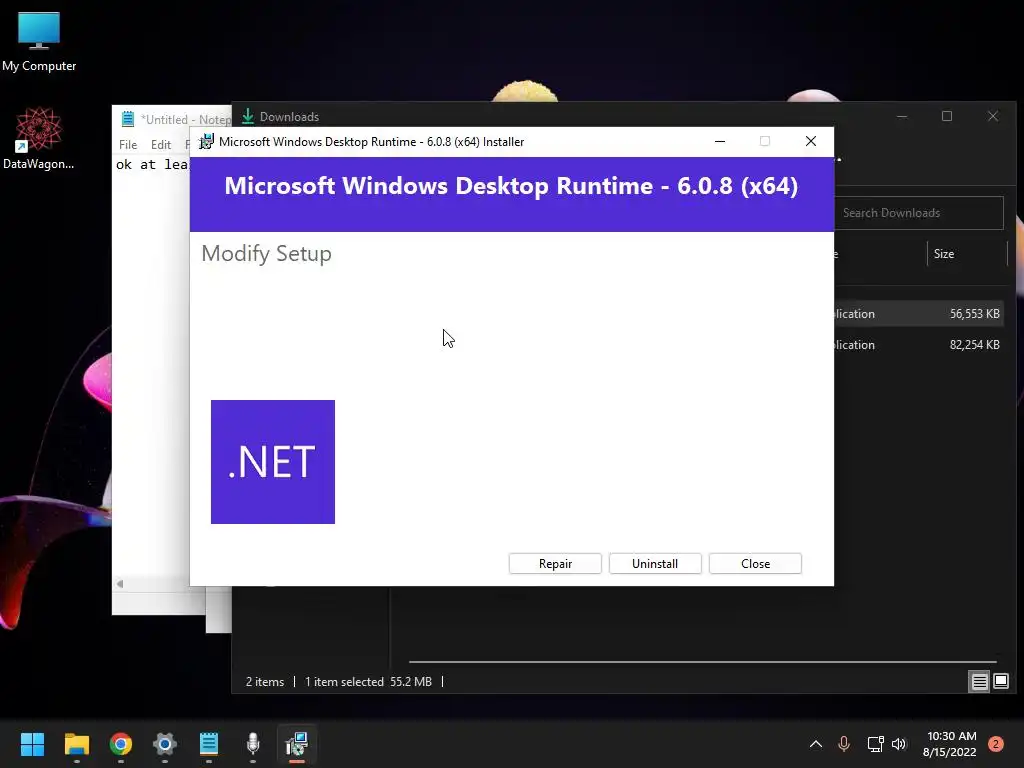Open the Edit menu in Notepad
This screenshot has width=1024, height=768.
tap(161, 144)
